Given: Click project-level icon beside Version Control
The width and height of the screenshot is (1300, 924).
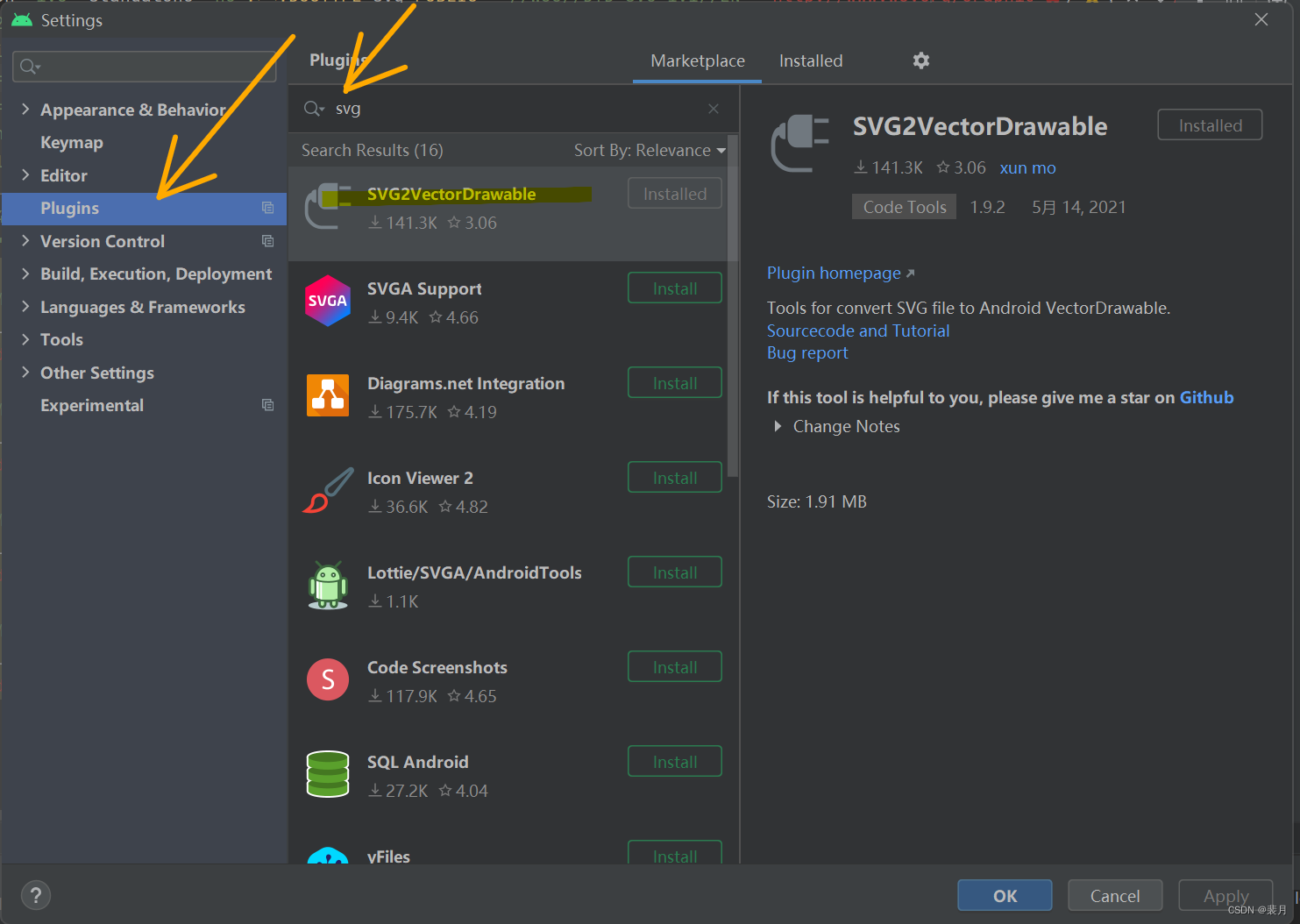Looking at the screenshot, I should [268, 241].
